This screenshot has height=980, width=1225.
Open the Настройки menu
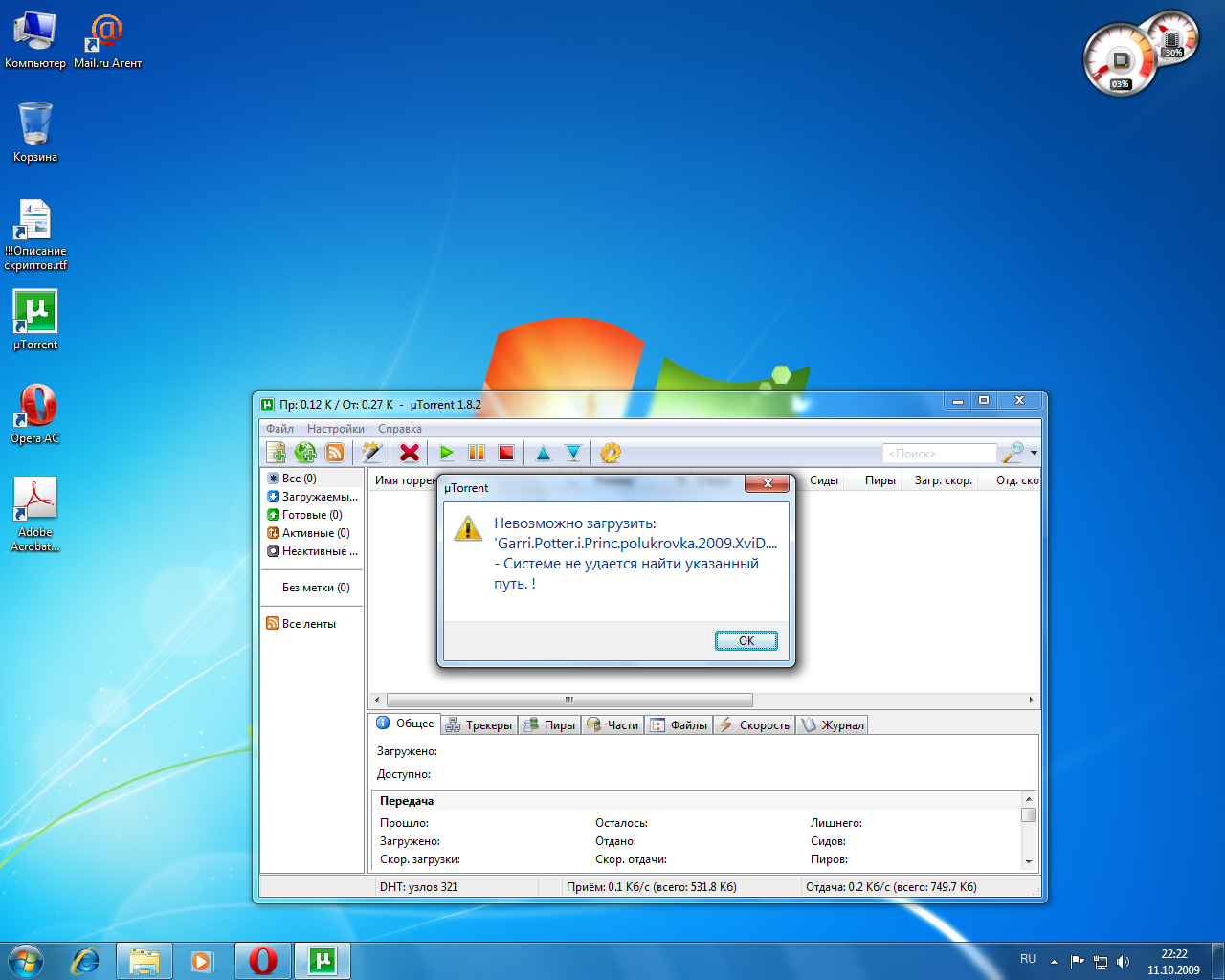tap(336, 429)
